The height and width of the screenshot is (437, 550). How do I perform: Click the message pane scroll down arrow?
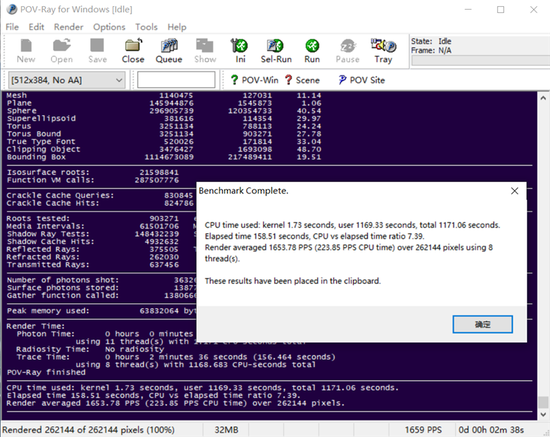[x=543, y=415]
